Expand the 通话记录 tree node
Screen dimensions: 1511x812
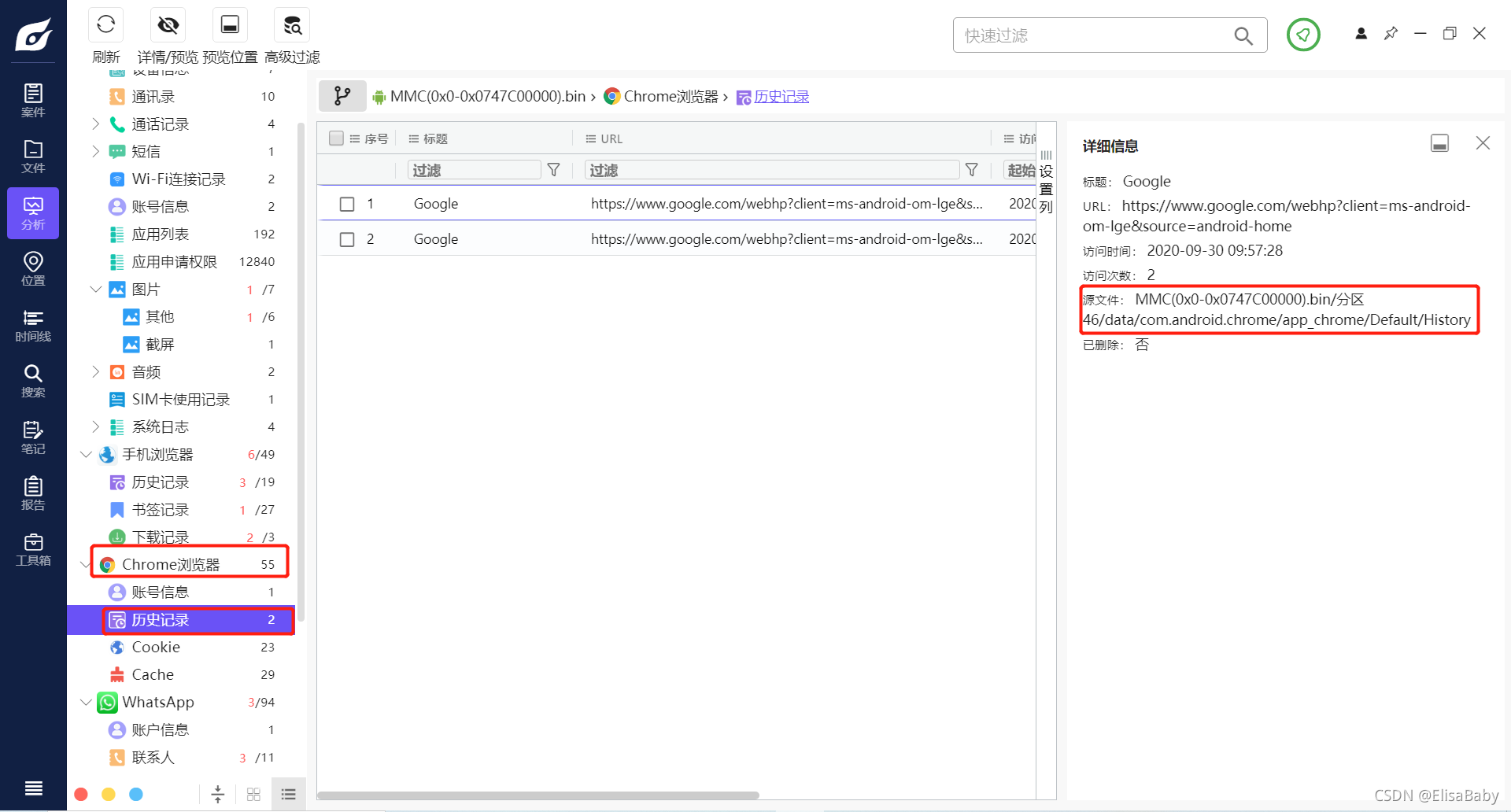[x=95, y=124]
